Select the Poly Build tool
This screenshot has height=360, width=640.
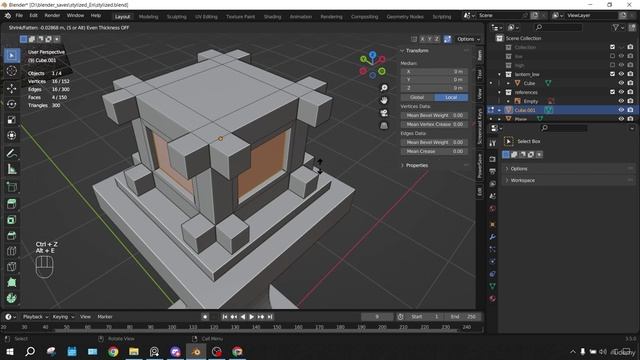click(x=12, y=282)
